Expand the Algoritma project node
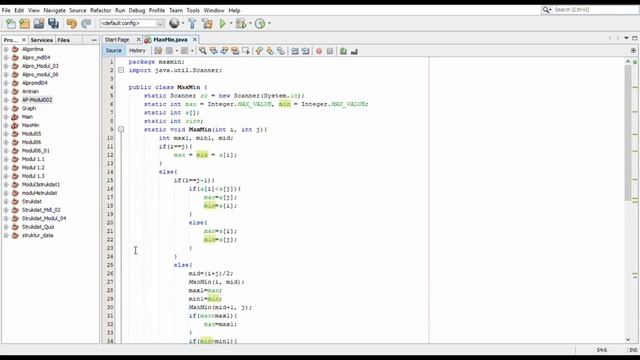 pyautogui.click(x=6, y=49)
